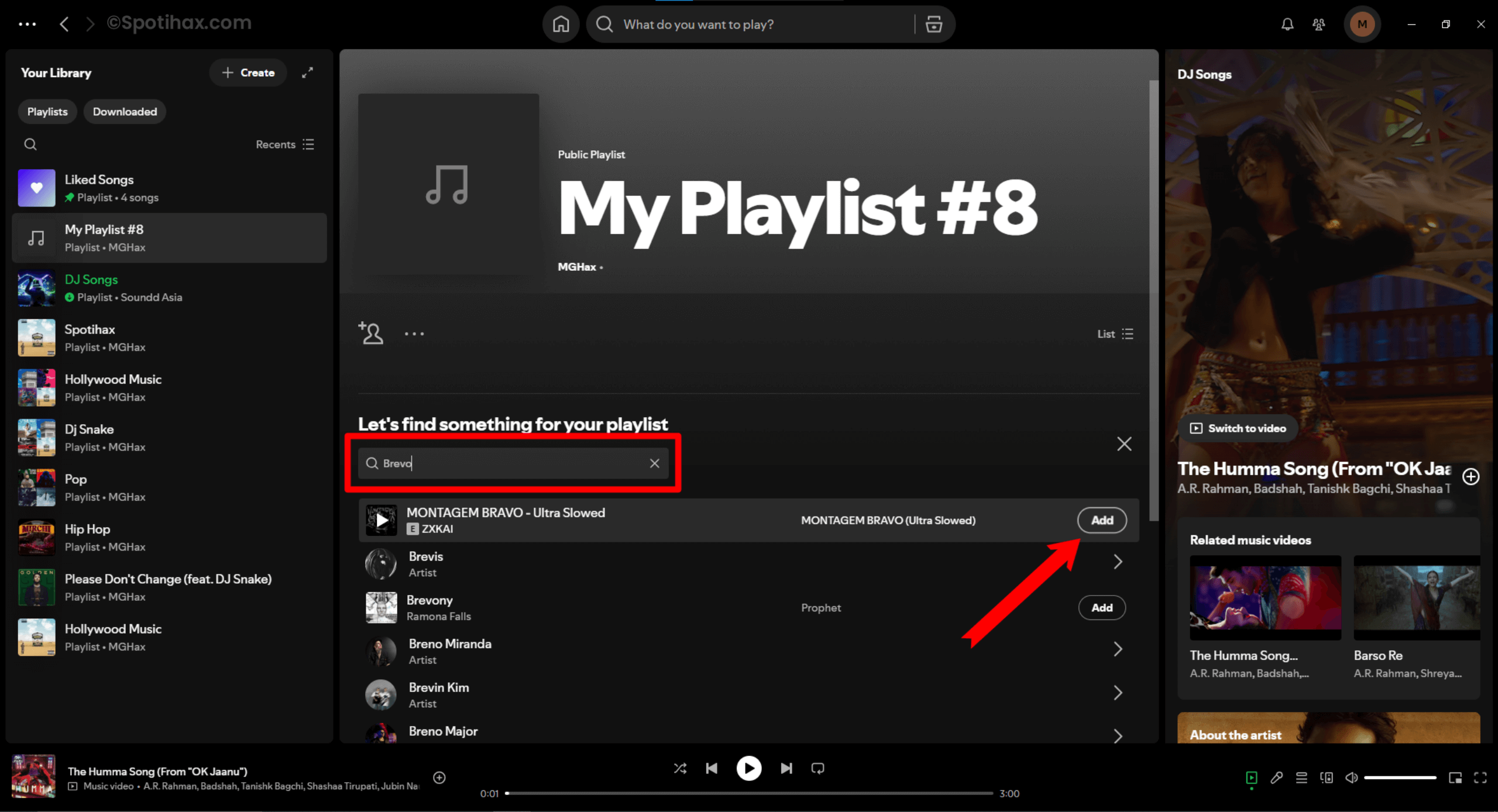Screen dimensions: 1498x812
Task: Open Hip Hop playlist in library
Action: tap(169, 537)
